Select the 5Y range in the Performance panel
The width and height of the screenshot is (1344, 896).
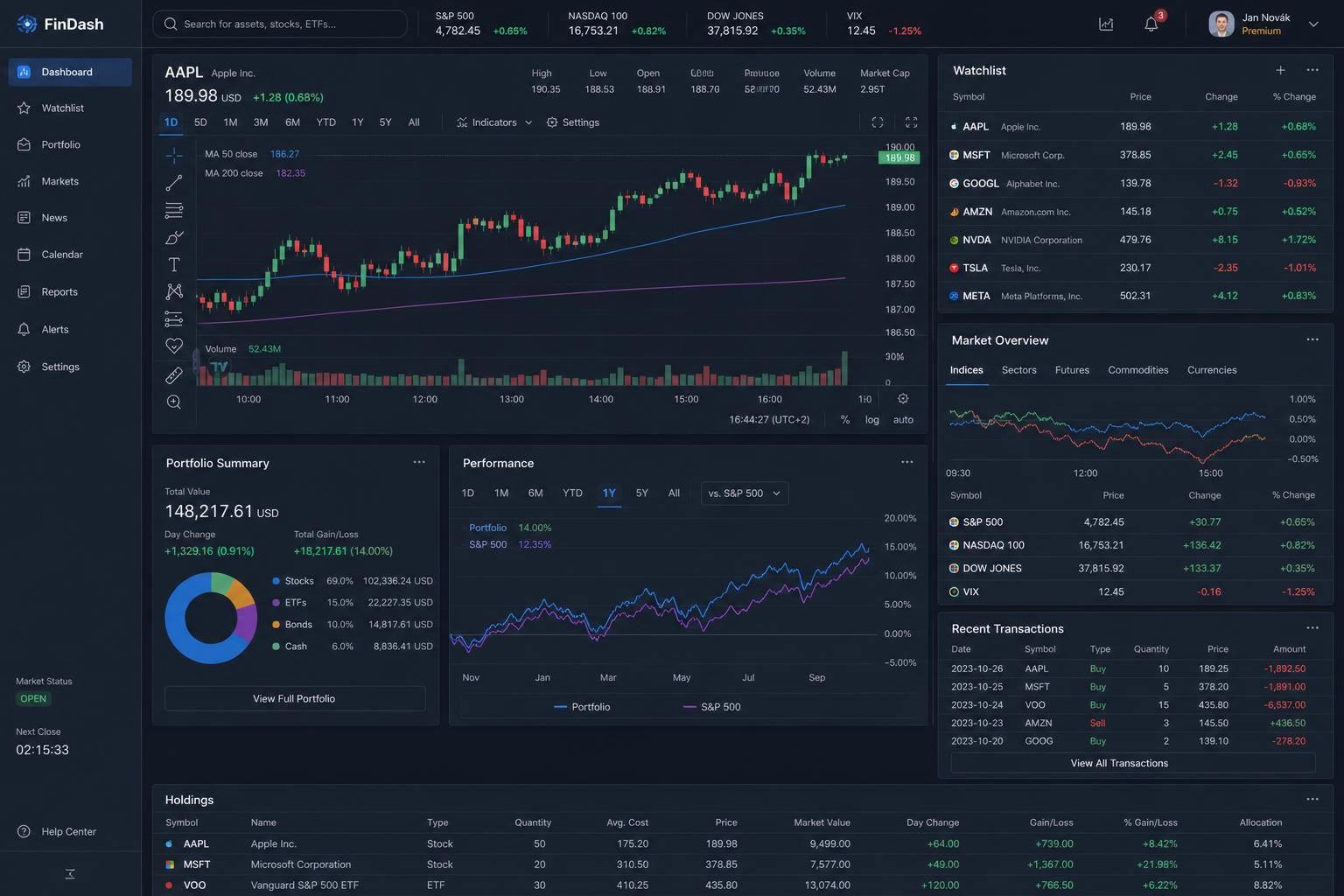pos(641,493)
